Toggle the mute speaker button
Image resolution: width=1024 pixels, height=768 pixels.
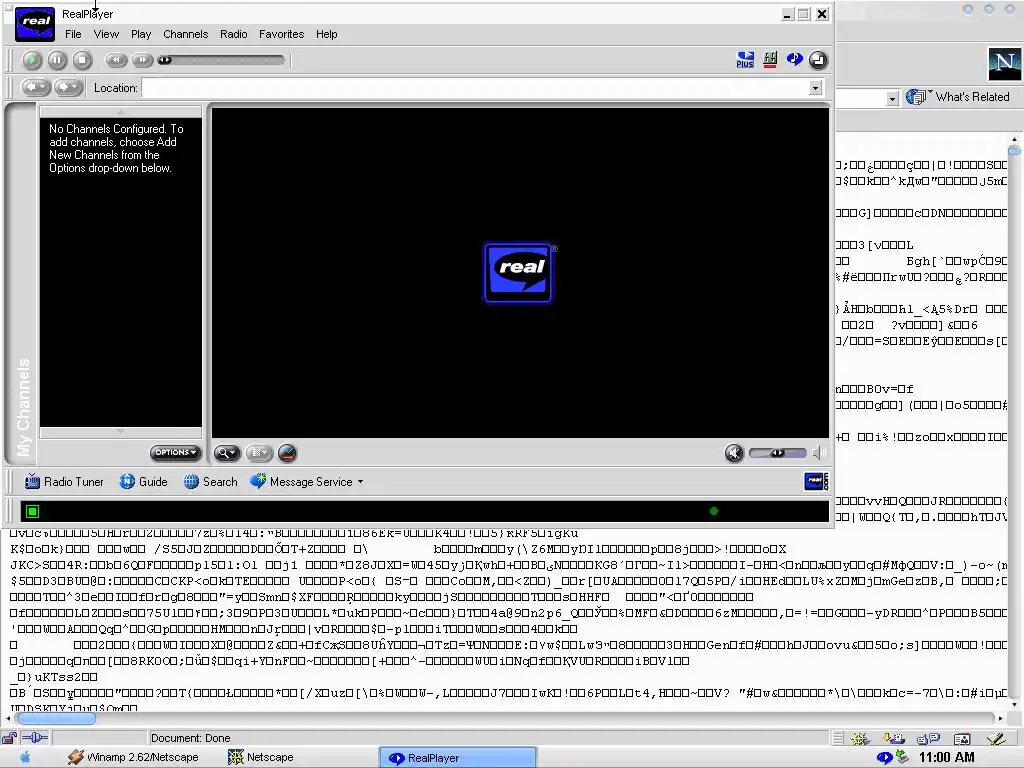pos(734,453)
